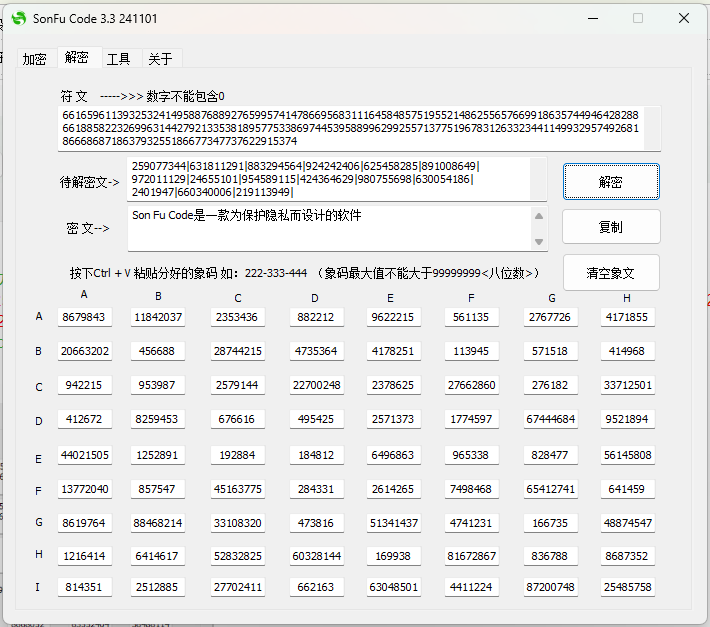Maximize the SonFu Code window
The image size is (710, 627).
pyautogui.click(x=638, y=18)
